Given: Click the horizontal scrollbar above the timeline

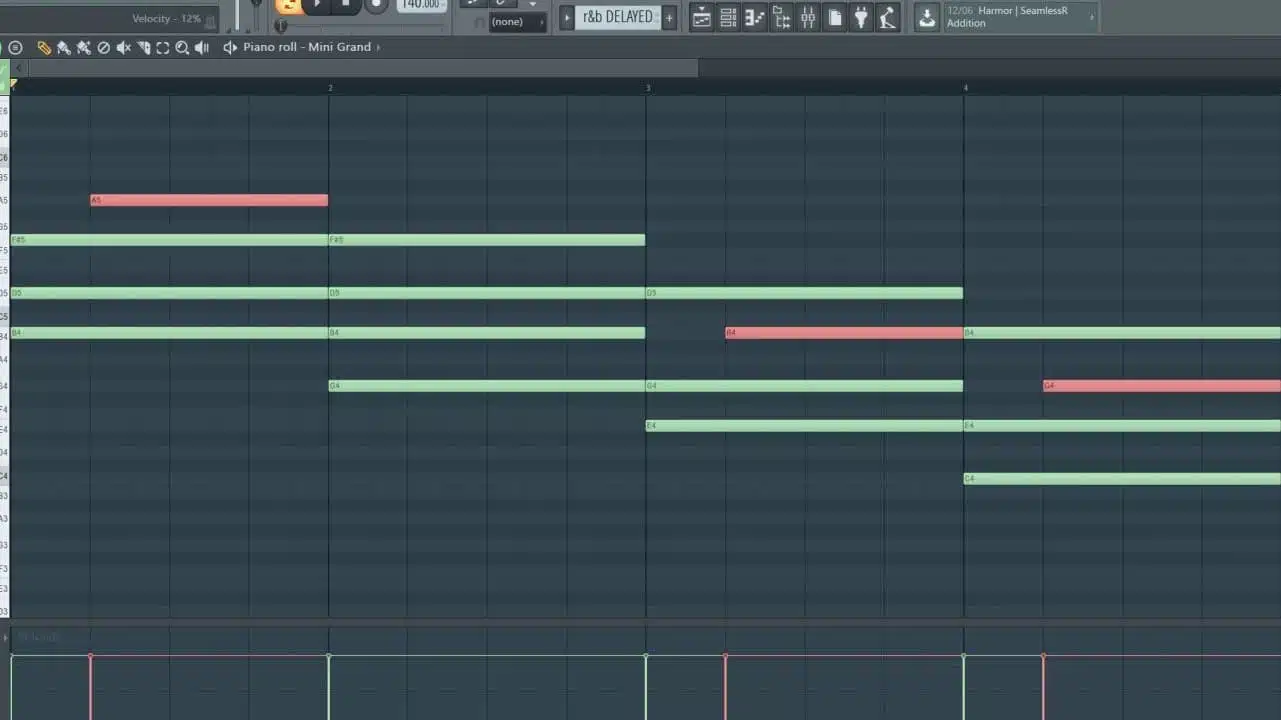Looking at the screenshot, I should tap(363, 68).
